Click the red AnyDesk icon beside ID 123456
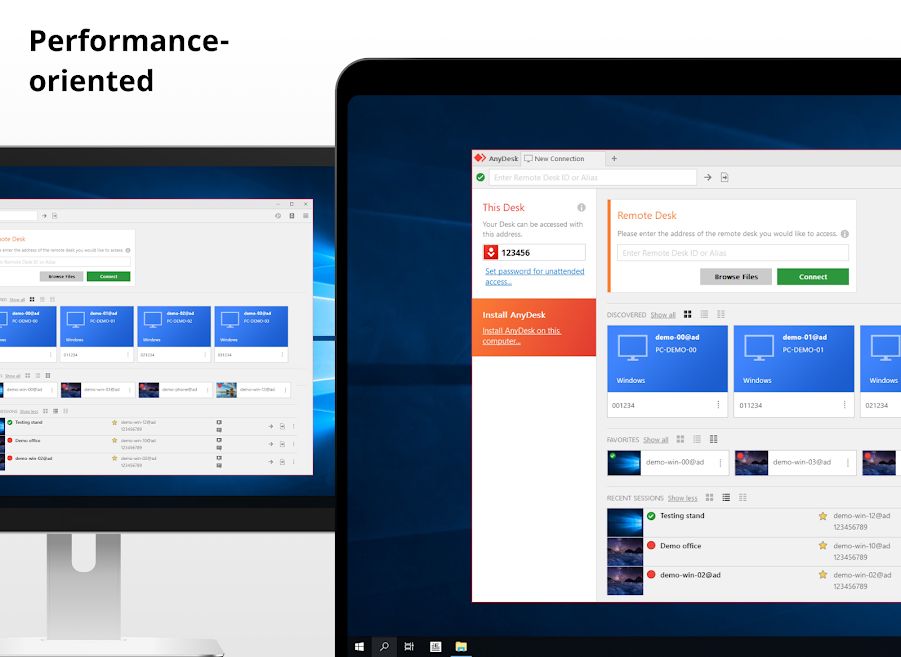The image size is (901, 657). tap(490, 253)
